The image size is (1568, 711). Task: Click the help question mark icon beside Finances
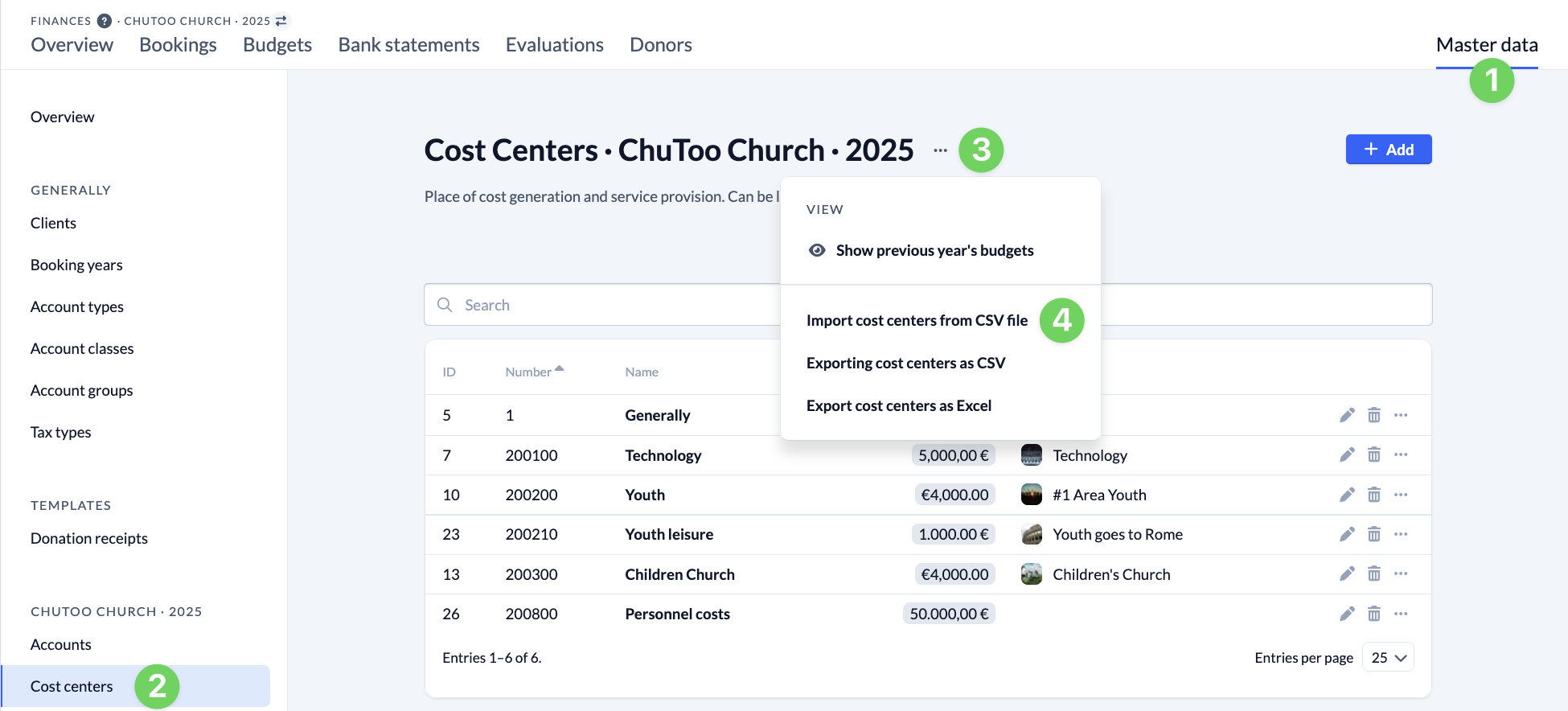pyautogui.click(x=105, y=21)
